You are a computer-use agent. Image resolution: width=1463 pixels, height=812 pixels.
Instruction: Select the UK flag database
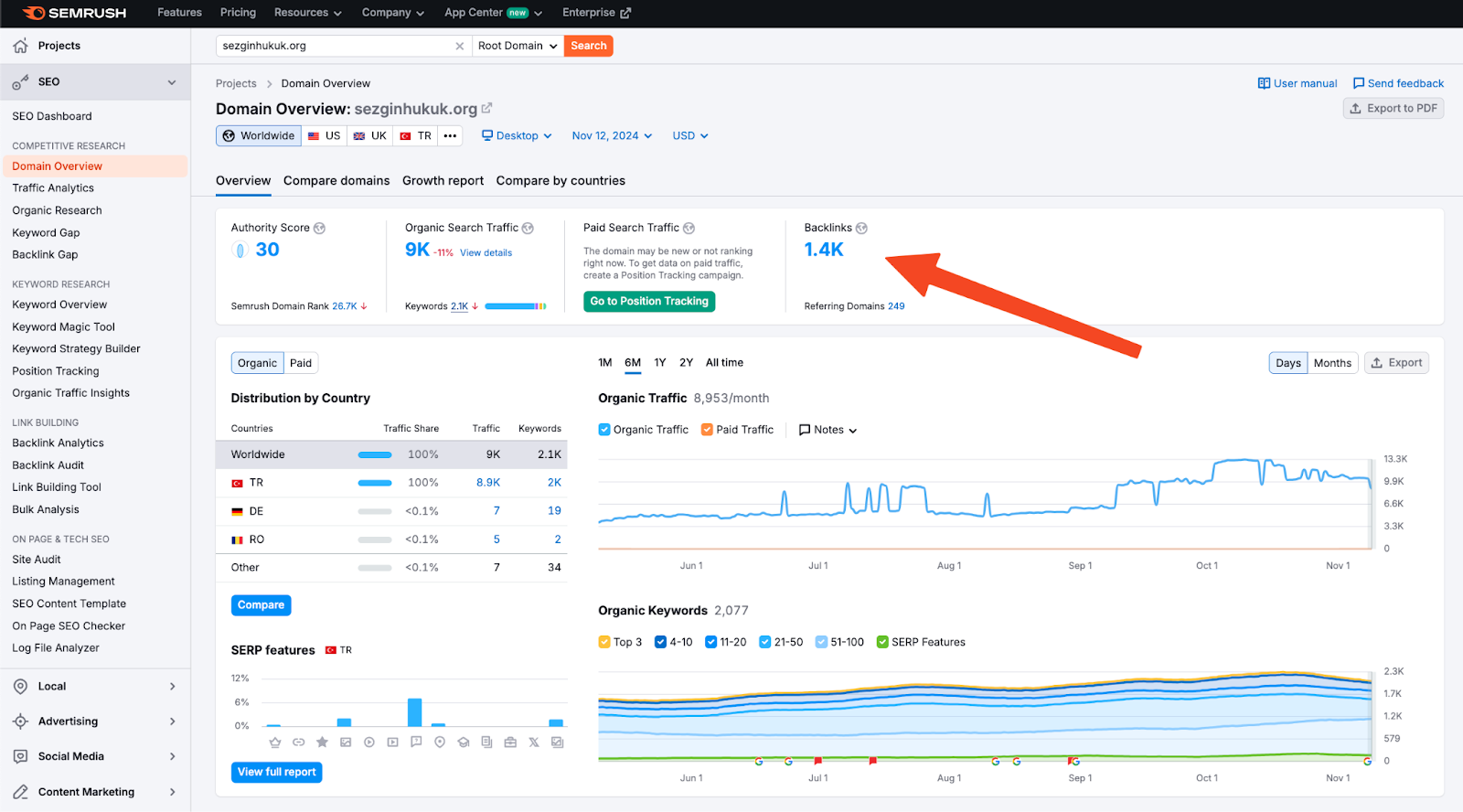pyautogui.click(x=370, y=136)
